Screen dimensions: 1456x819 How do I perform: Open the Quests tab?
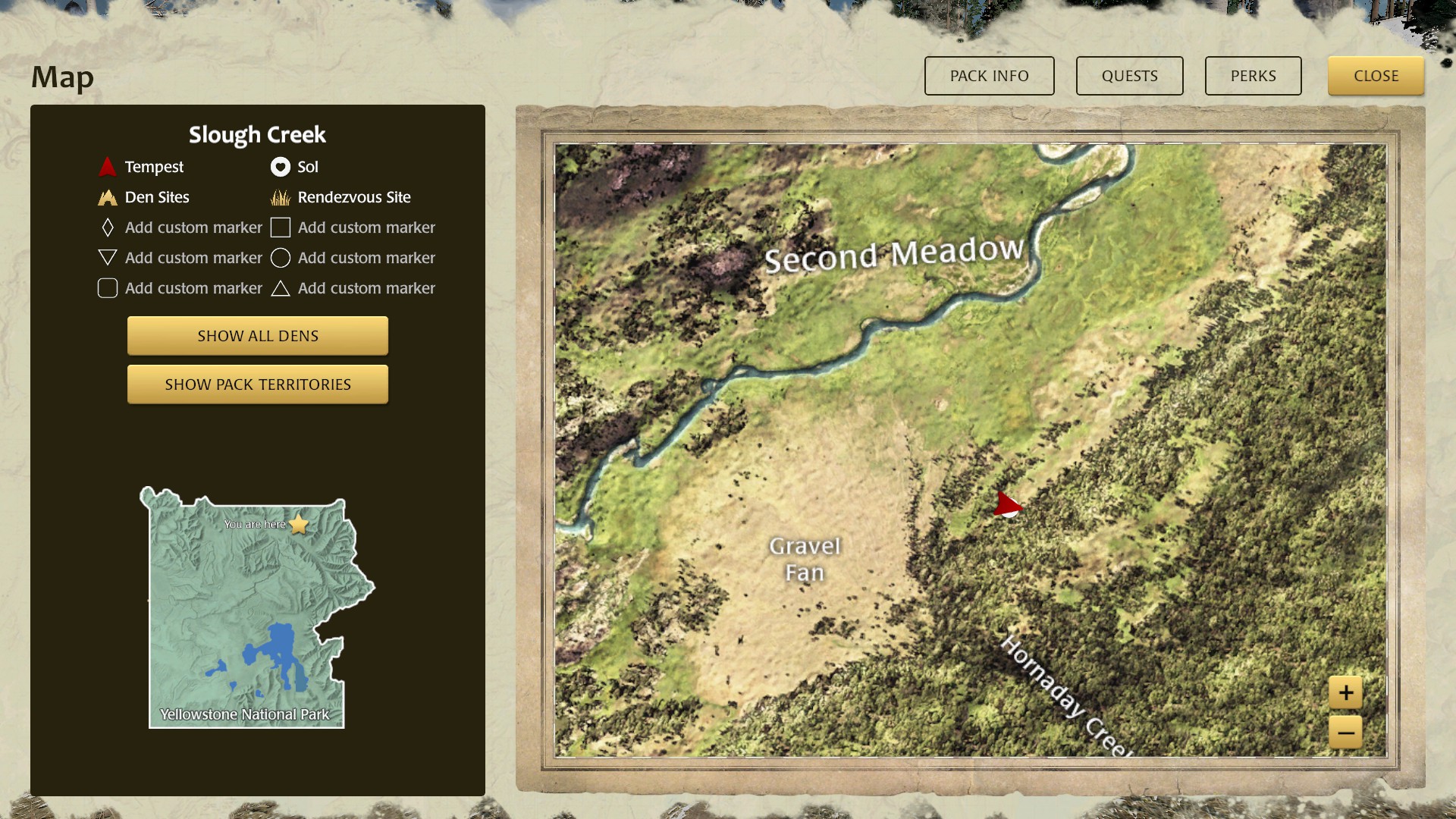point(1129,76)
